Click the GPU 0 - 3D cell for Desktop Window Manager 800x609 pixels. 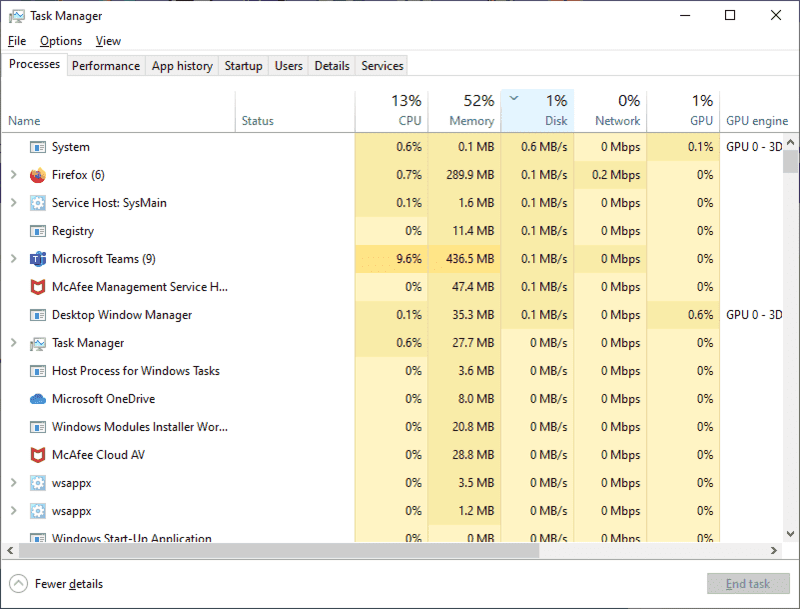click(x=754, y=315)
